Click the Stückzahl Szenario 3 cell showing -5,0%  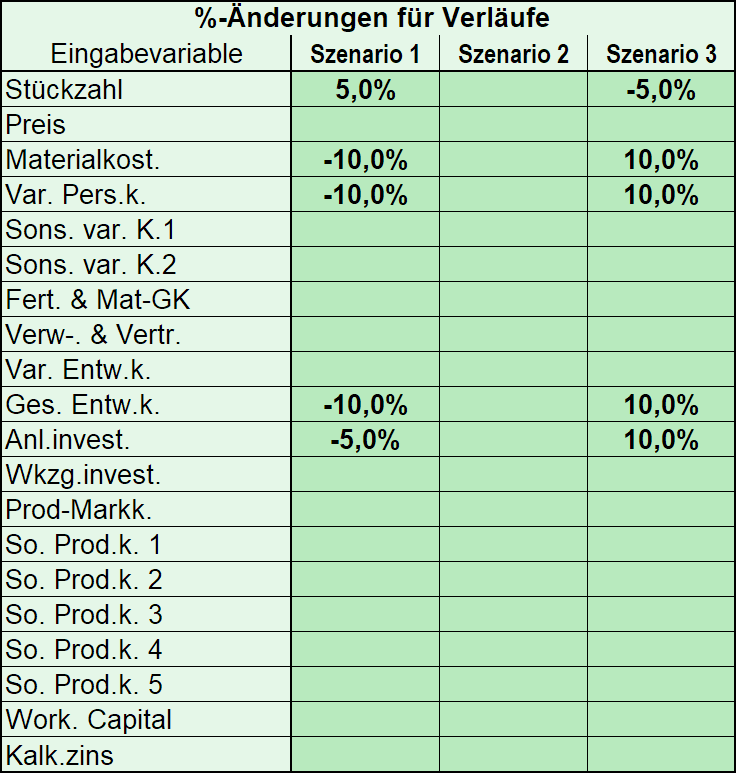point(661,89)
